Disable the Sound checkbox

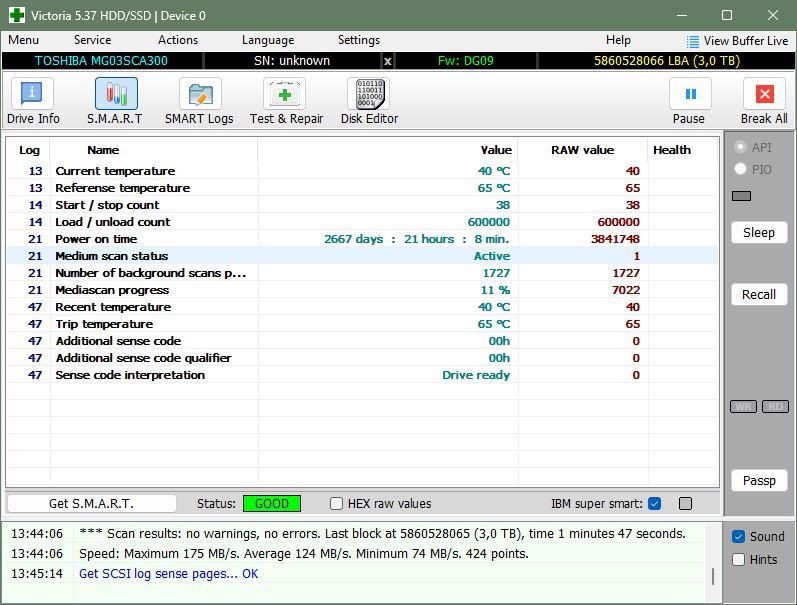(x=738, y=536)
